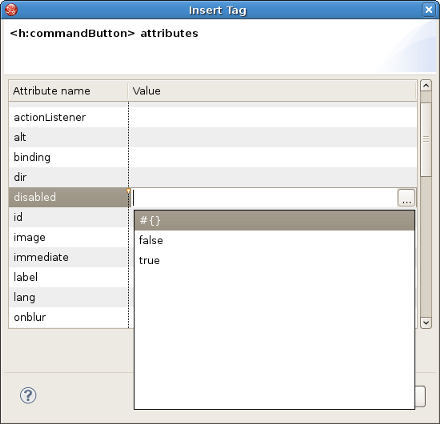
Task: Click the alt value cell
Action: pos(273,137)
